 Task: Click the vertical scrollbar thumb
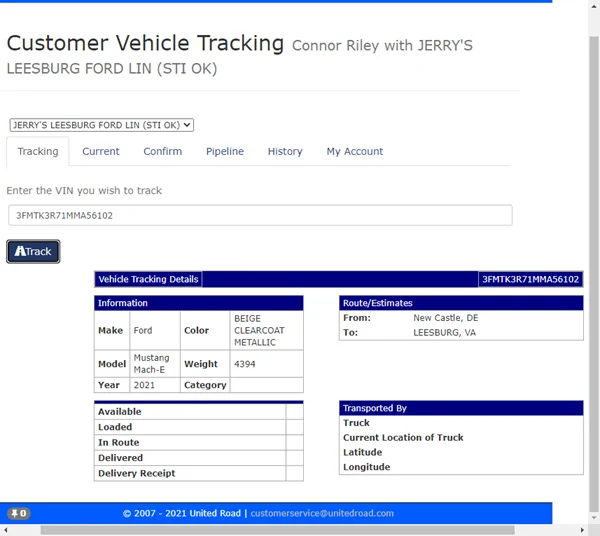click(593, 274)
